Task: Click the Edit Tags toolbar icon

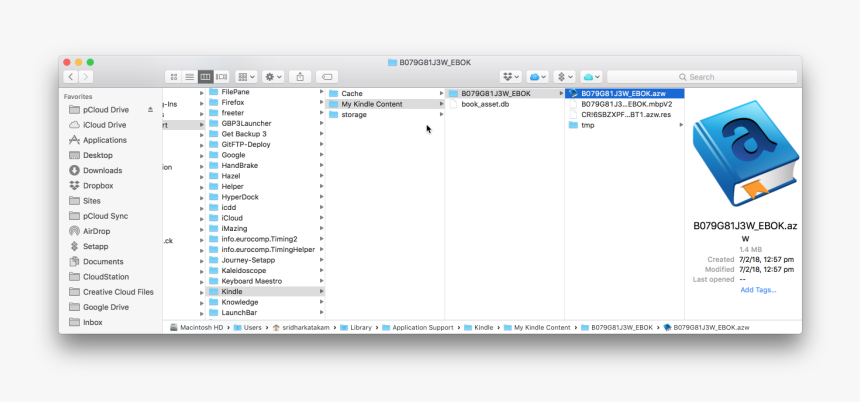Action: 327,77
